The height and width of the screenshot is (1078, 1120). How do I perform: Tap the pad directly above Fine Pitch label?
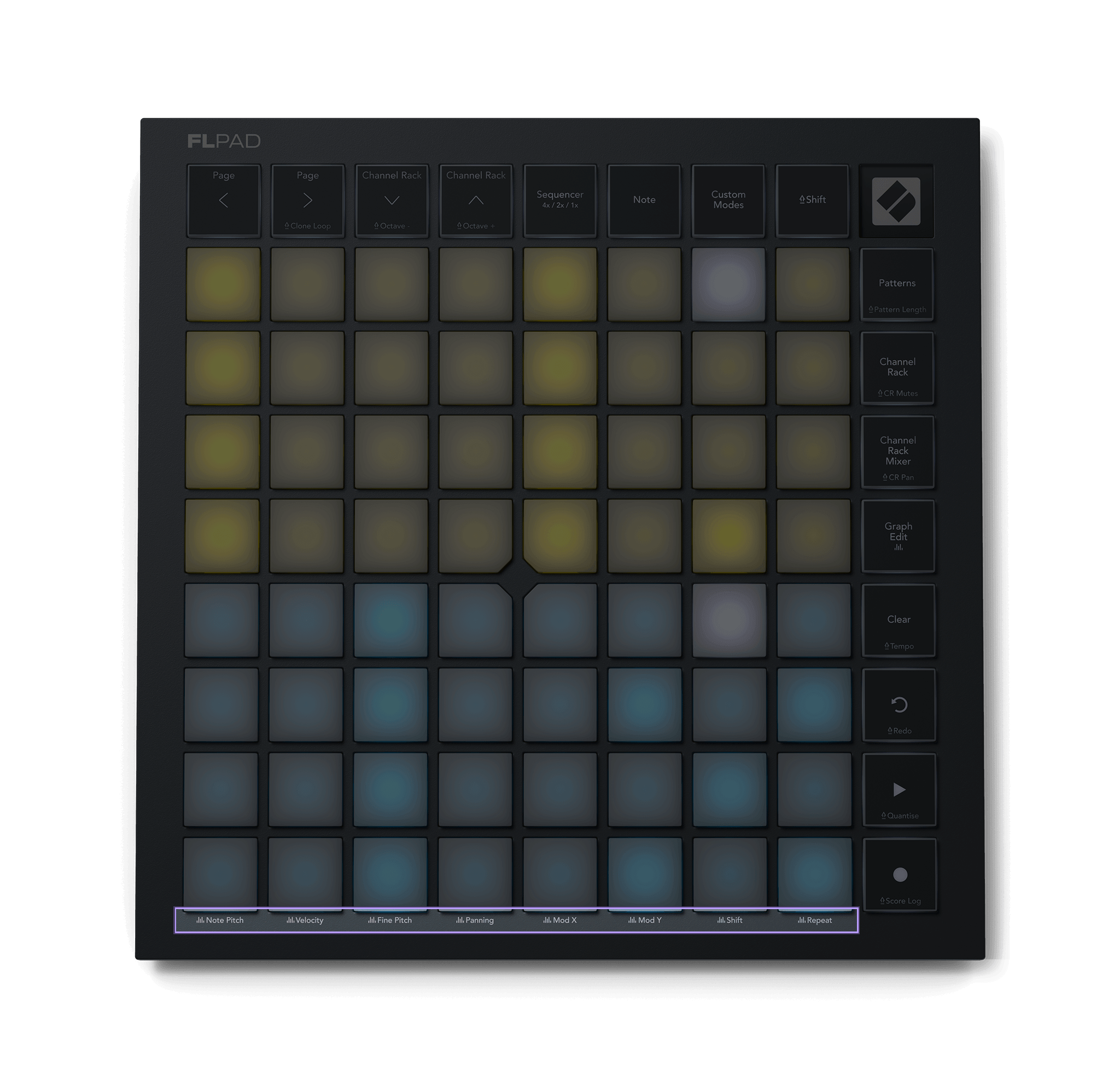coord(390,874)
